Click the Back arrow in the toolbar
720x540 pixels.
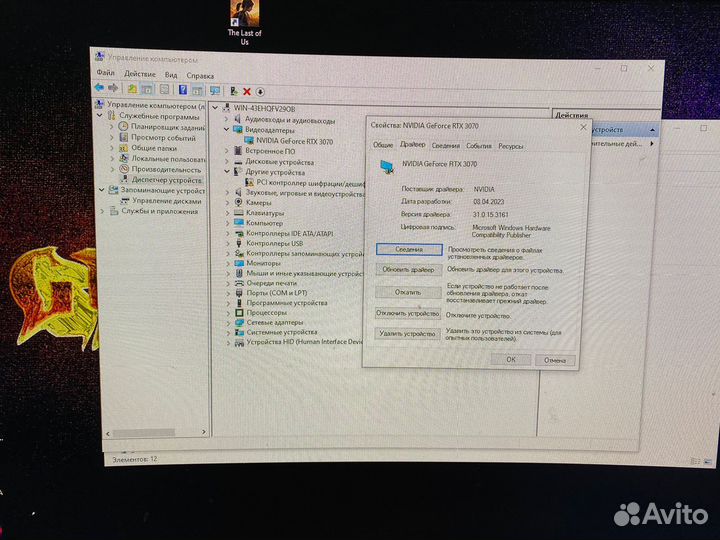tap(99, 87)
